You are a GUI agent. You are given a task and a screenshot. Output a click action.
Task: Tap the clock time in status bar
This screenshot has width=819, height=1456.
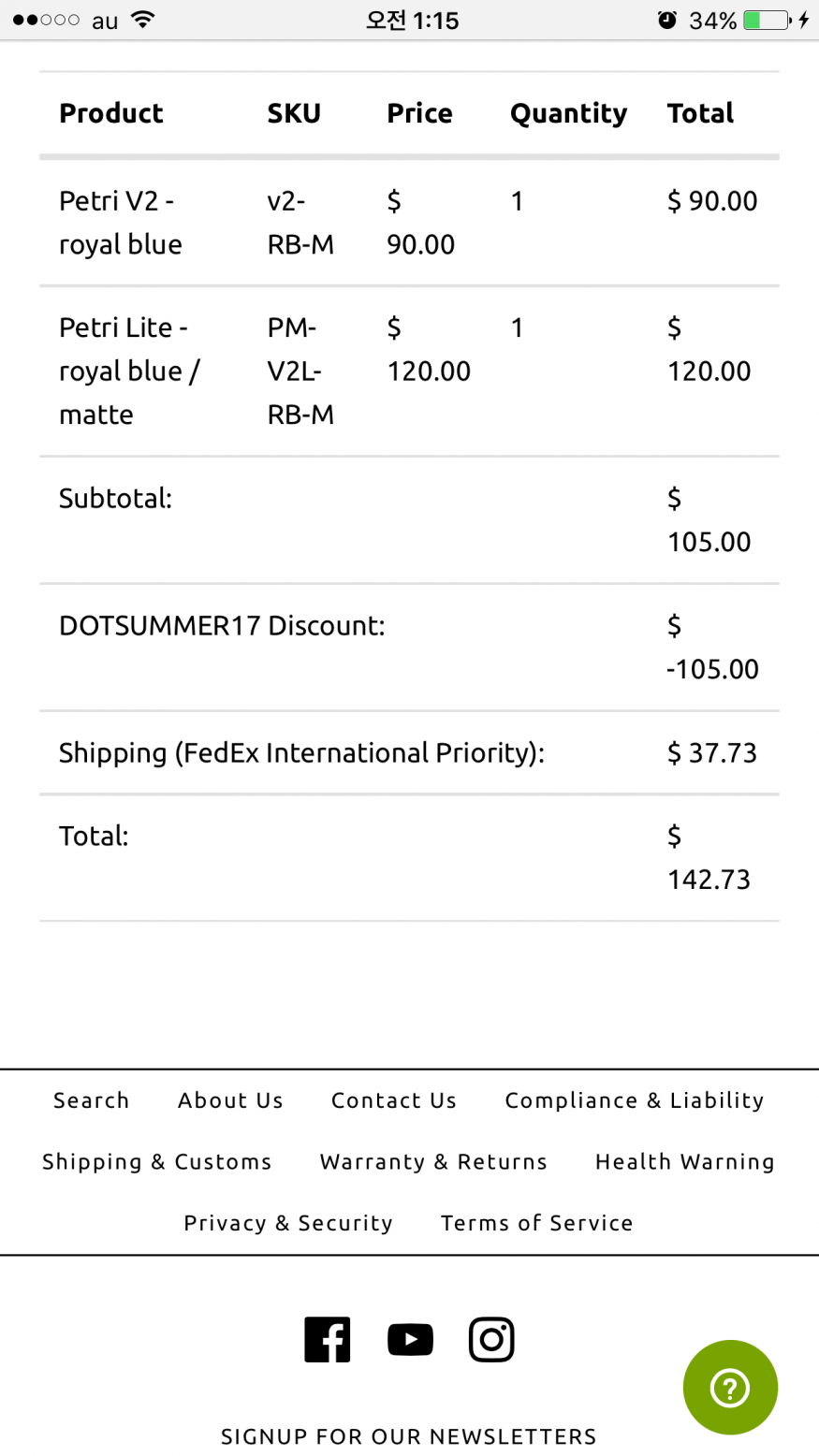tap(412, 20)
